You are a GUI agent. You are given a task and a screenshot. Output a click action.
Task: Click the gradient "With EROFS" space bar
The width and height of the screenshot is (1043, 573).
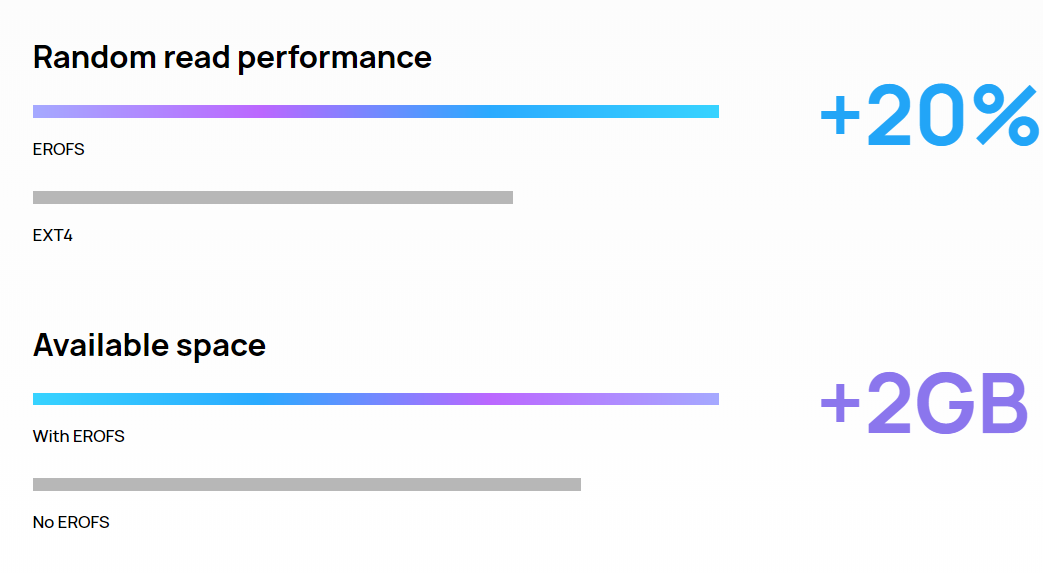(375, 399)
